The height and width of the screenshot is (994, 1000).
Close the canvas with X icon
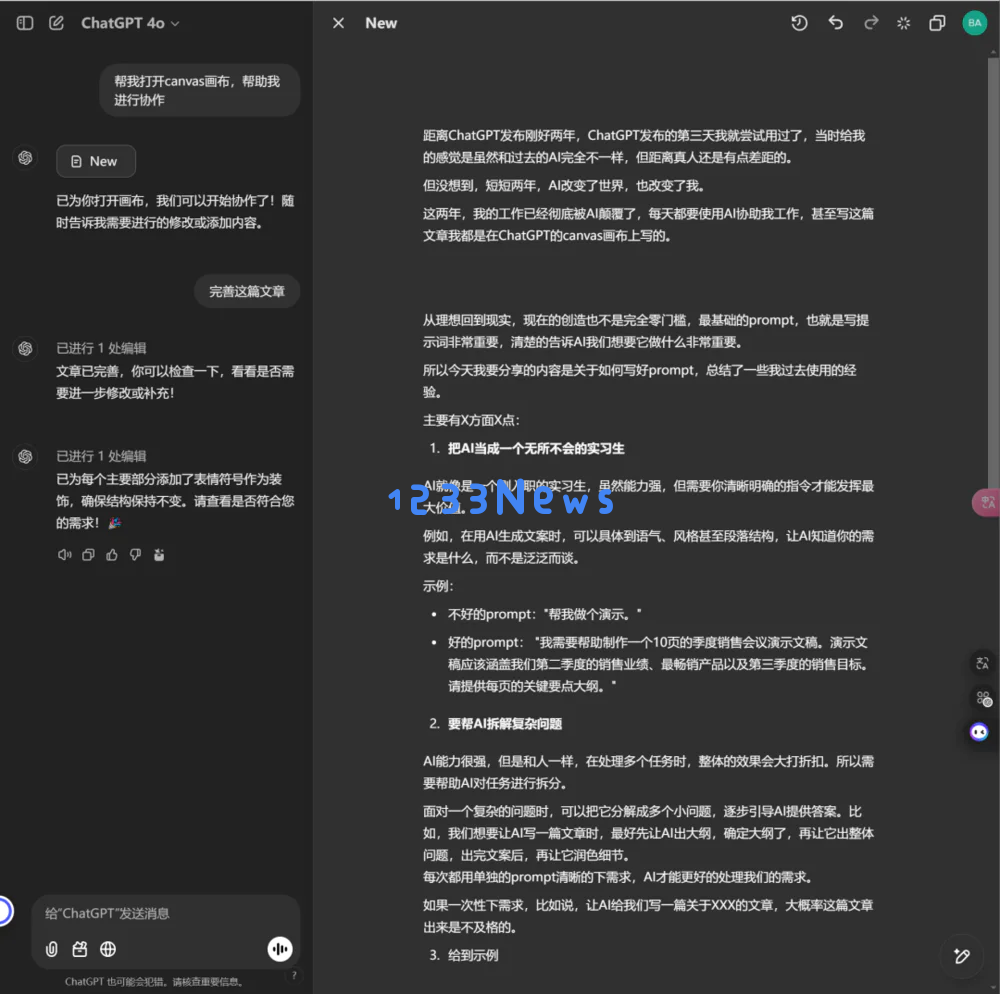coord(339,24)
